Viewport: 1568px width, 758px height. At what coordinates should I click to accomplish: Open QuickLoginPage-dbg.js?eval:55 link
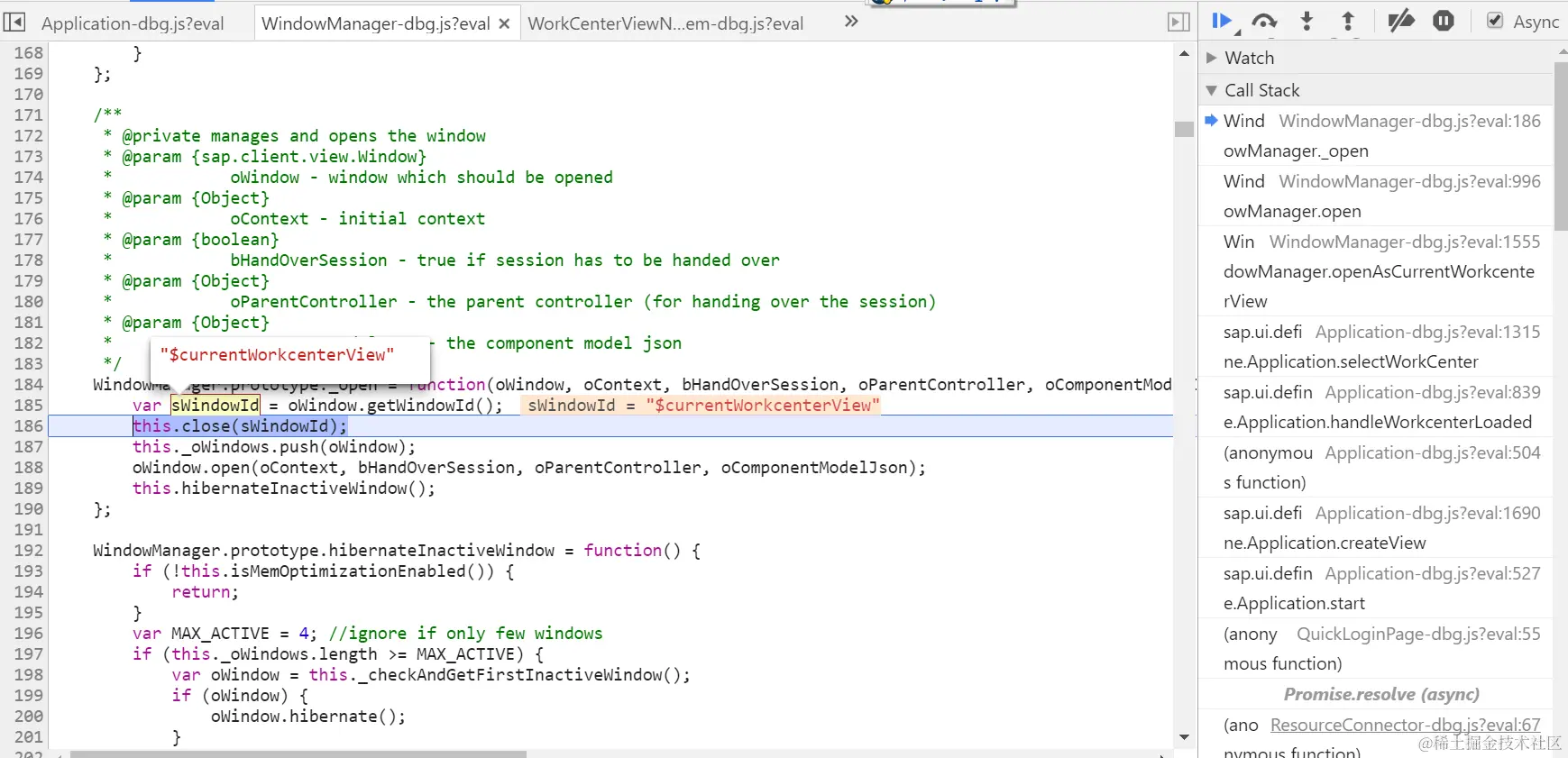[1418, 634]
